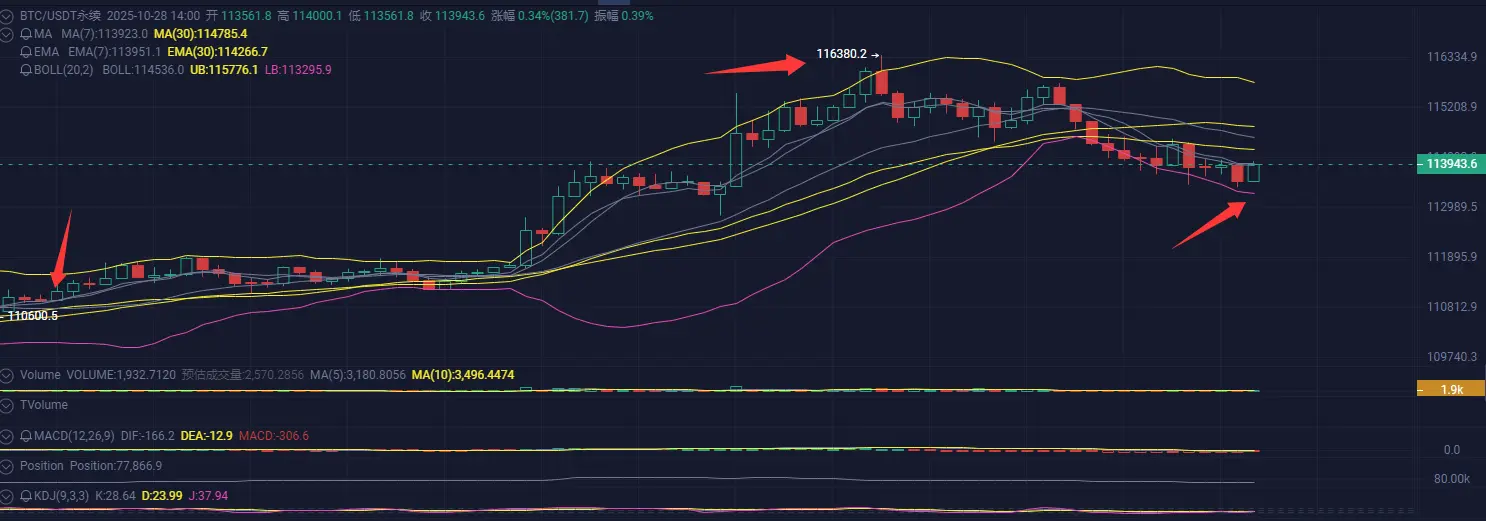Click the D:23.99 value

[162, 496]
